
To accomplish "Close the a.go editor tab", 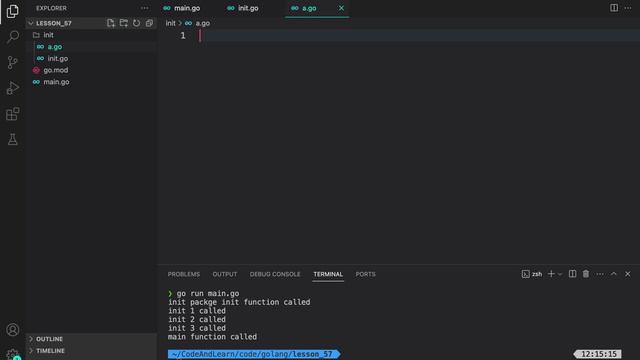I will point(341,8).
